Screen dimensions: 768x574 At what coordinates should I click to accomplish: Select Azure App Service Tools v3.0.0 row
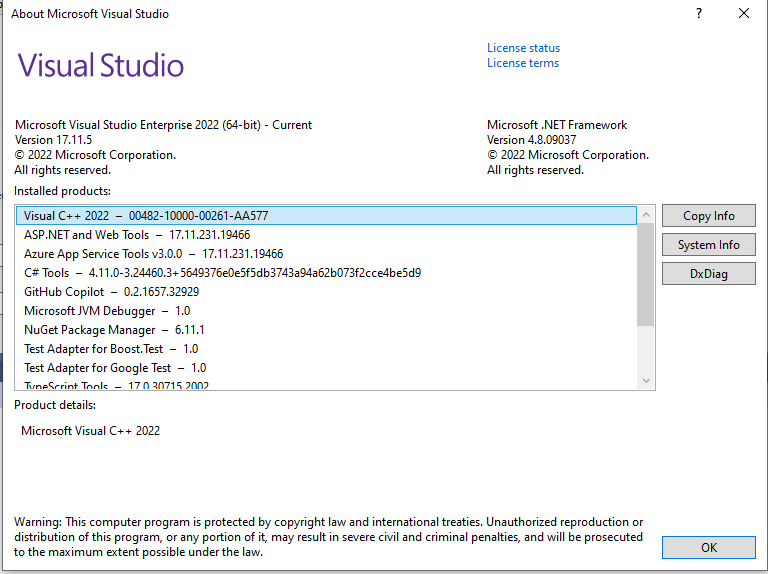coord(326,254)
